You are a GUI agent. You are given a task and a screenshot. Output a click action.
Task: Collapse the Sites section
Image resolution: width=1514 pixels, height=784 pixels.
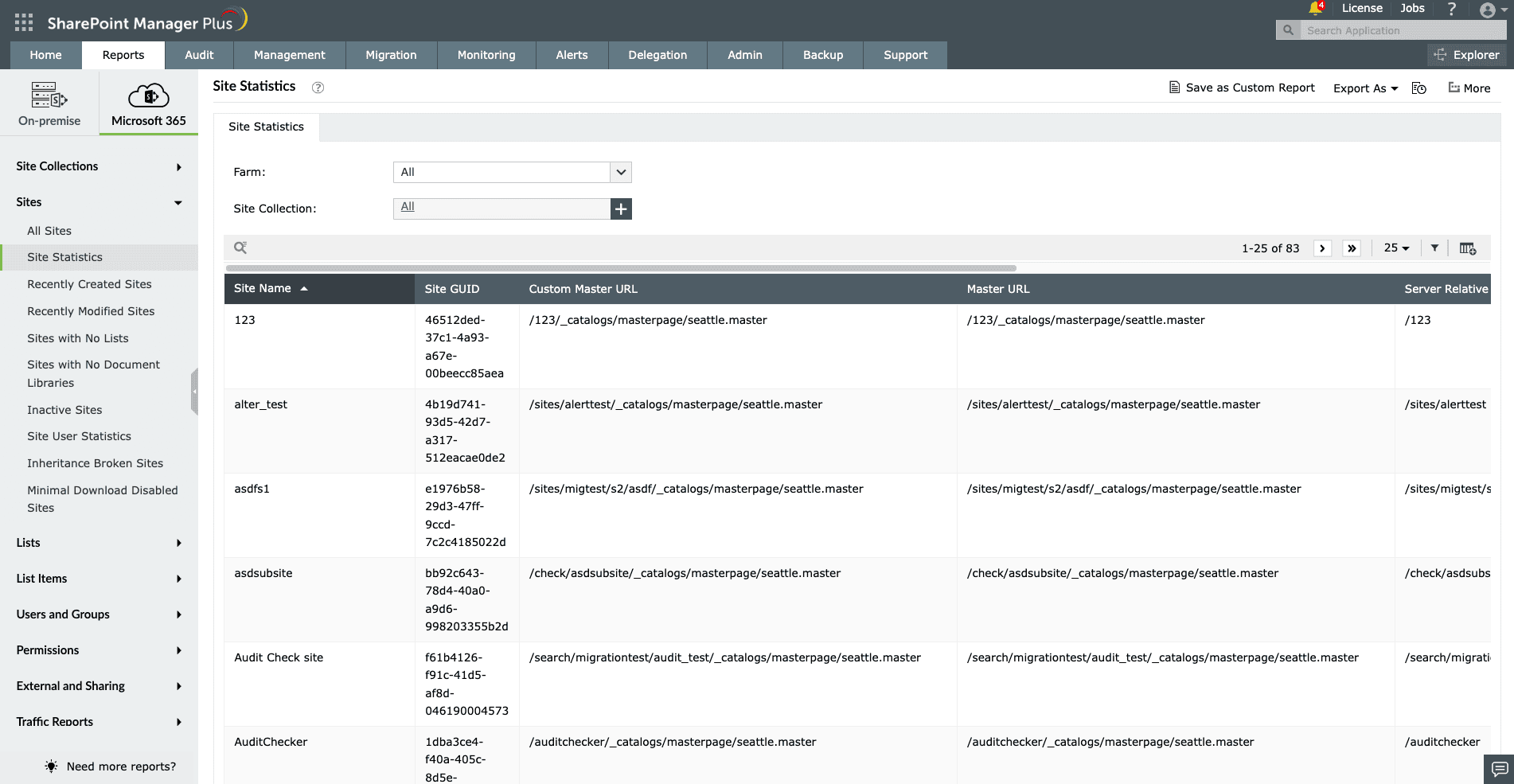pos(99,202)
